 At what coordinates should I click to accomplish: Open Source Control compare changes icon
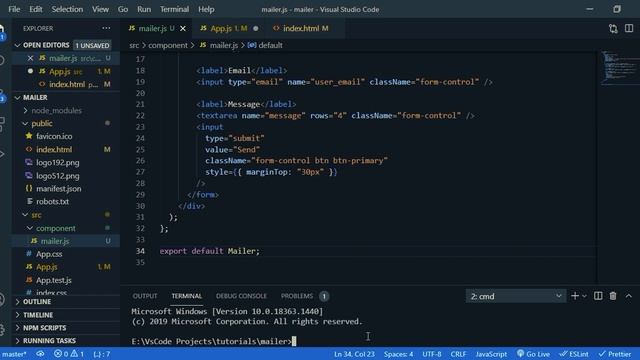pos(613,29)
